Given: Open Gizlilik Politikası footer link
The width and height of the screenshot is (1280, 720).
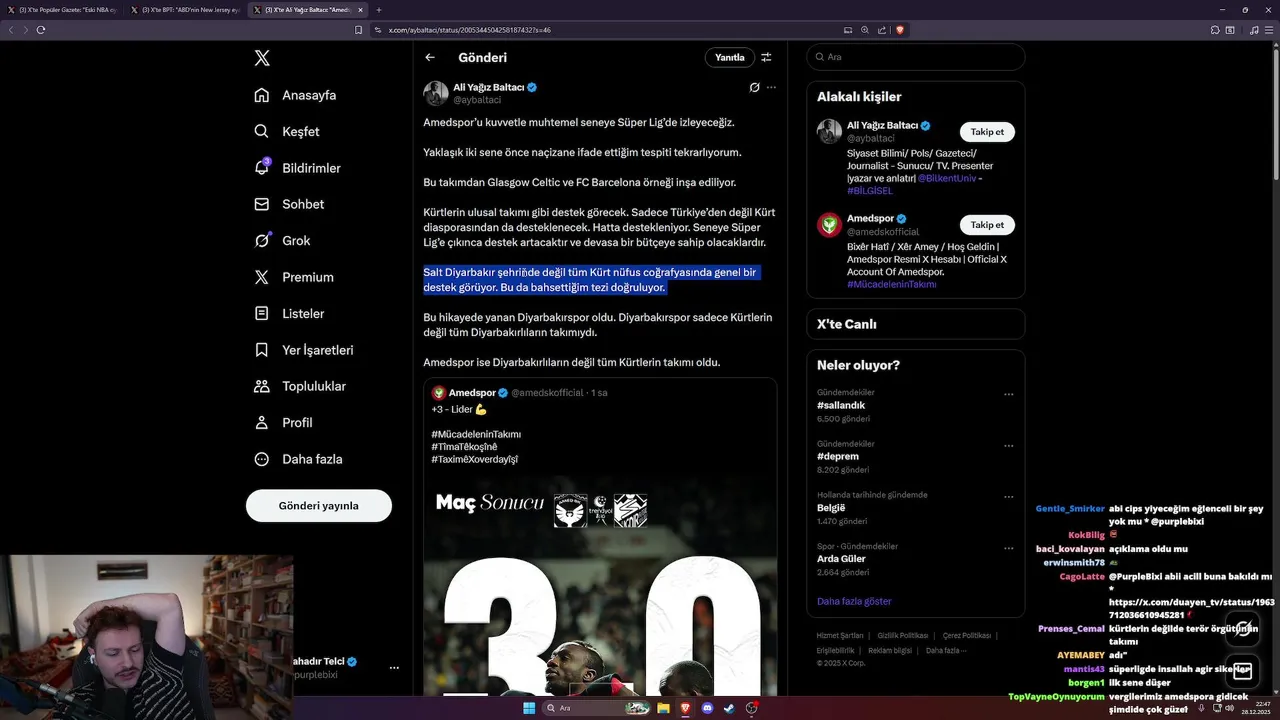Looking at the screenshot, I should click(x=903, y=635).
